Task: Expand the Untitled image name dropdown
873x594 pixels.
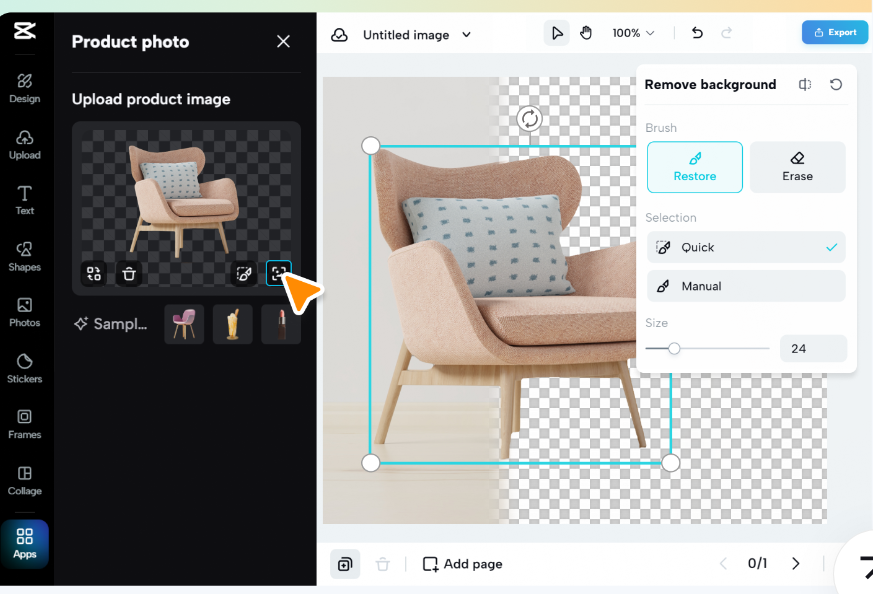Action: coord(467,35)
